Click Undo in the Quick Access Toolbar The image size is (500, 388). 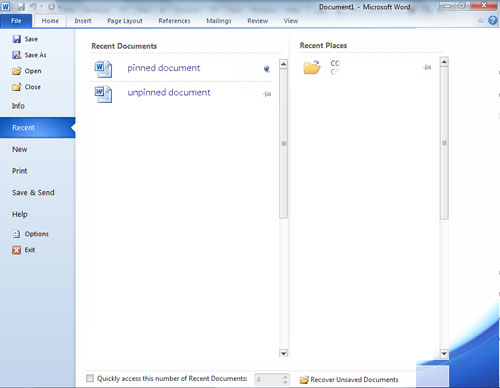tap(33, 6)
